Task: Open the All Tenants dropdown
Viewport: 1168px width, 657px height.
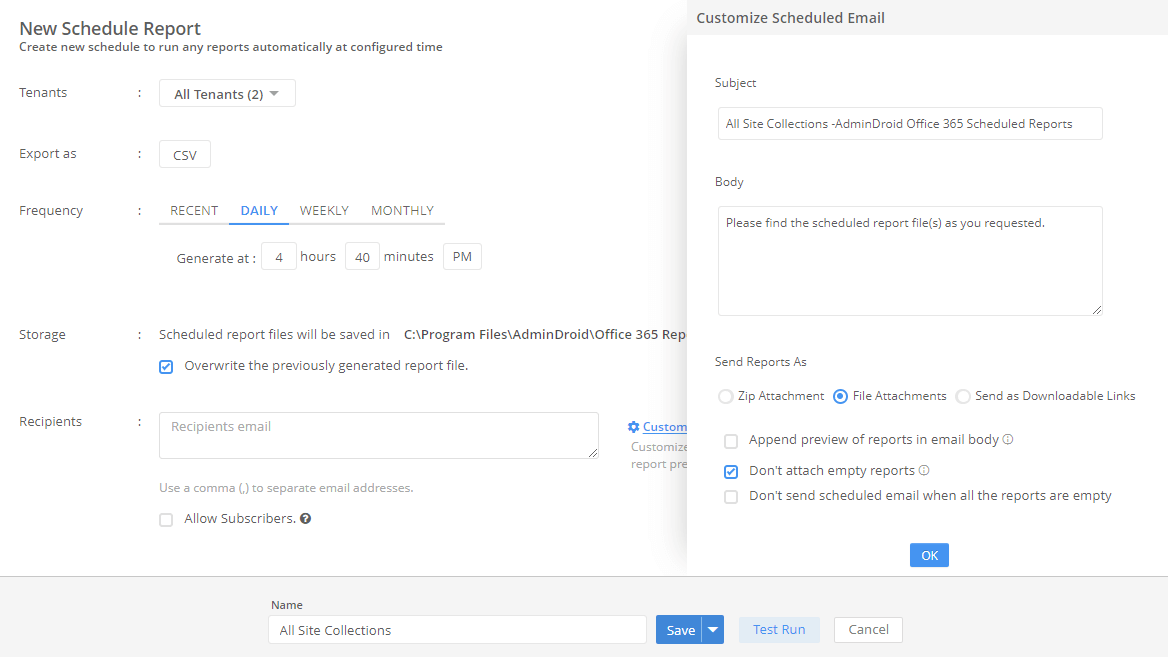Action: (227, 94)
